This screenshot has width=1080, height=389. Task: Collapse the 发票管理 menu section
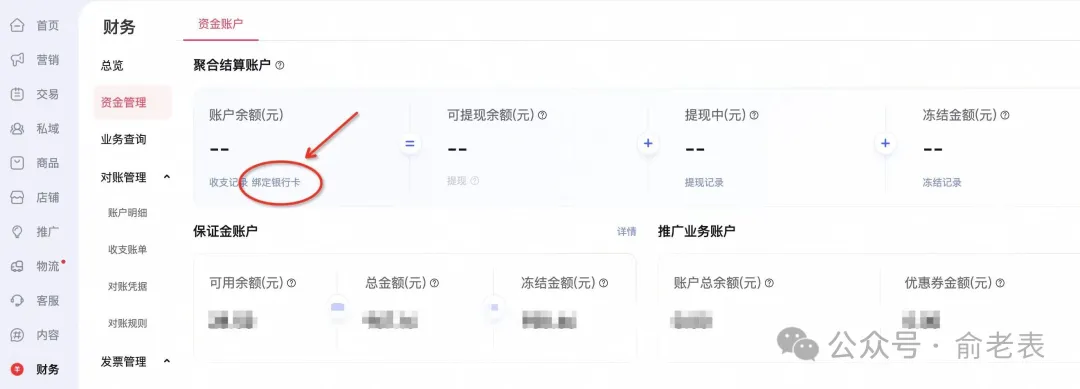point(167,361)
